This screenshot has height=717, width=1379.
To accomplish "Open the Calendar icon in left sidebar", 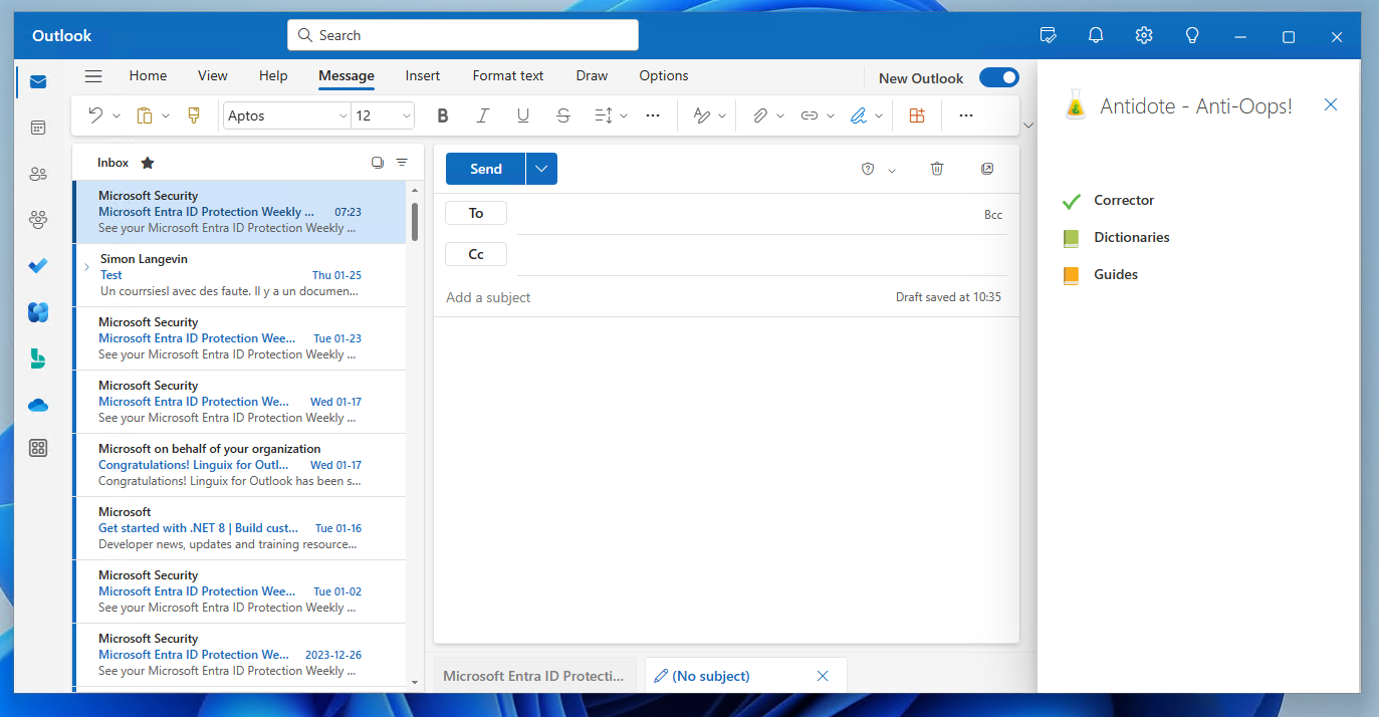I will pos(38,128).
